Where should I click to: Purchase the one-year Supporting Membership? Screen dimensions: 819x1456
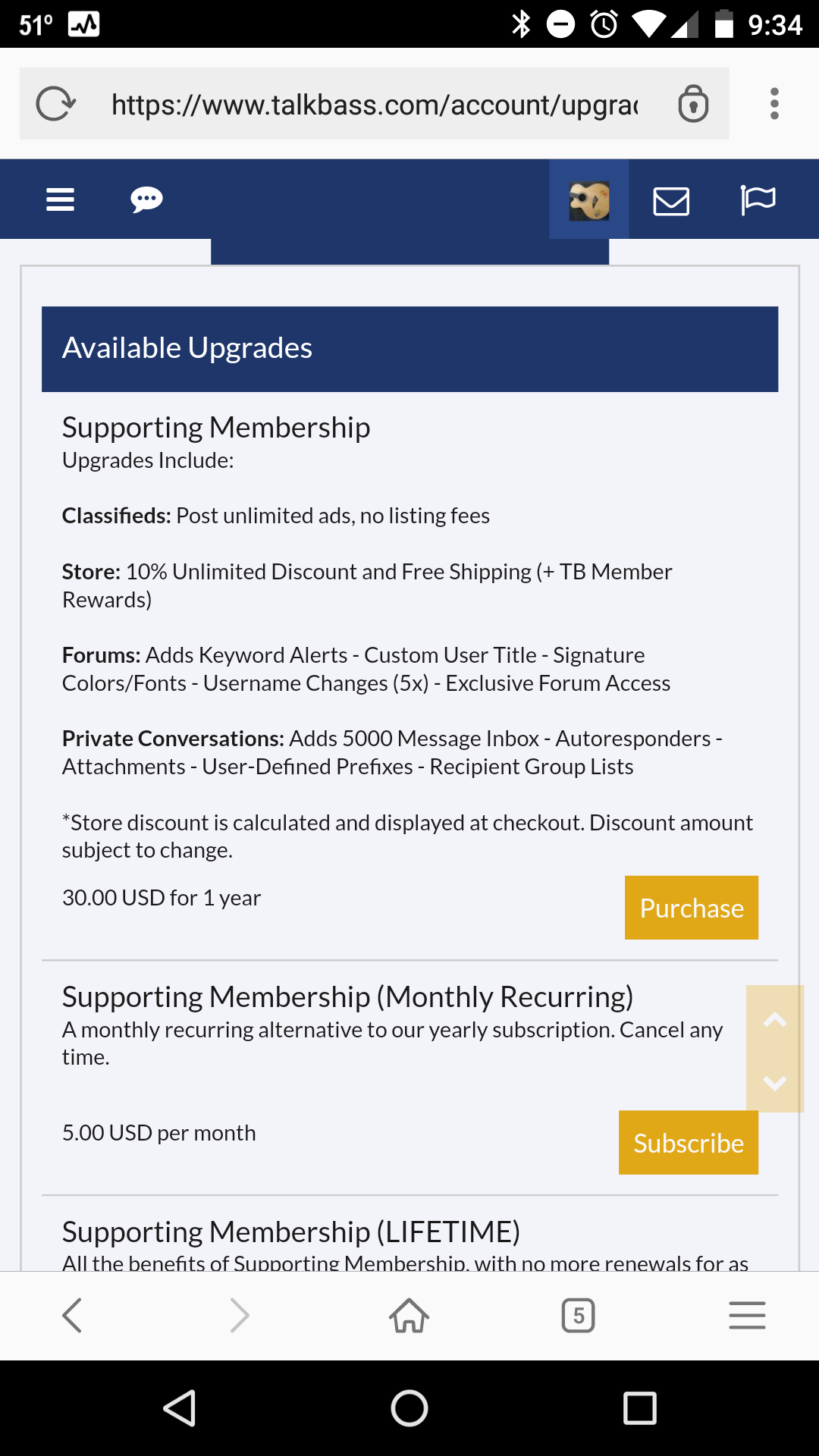(x=692, y=908)
